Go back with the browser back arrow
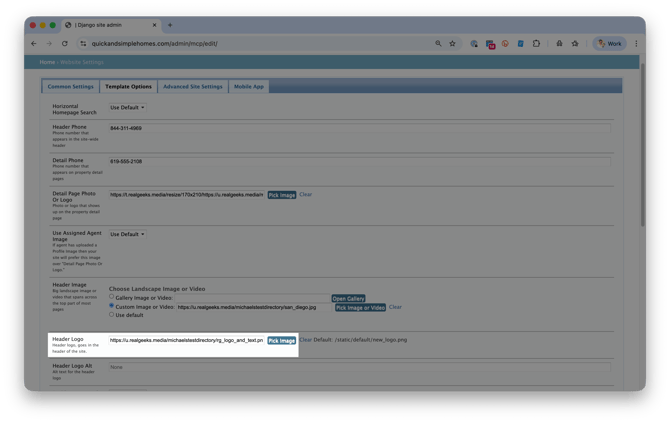 (34, 44)
